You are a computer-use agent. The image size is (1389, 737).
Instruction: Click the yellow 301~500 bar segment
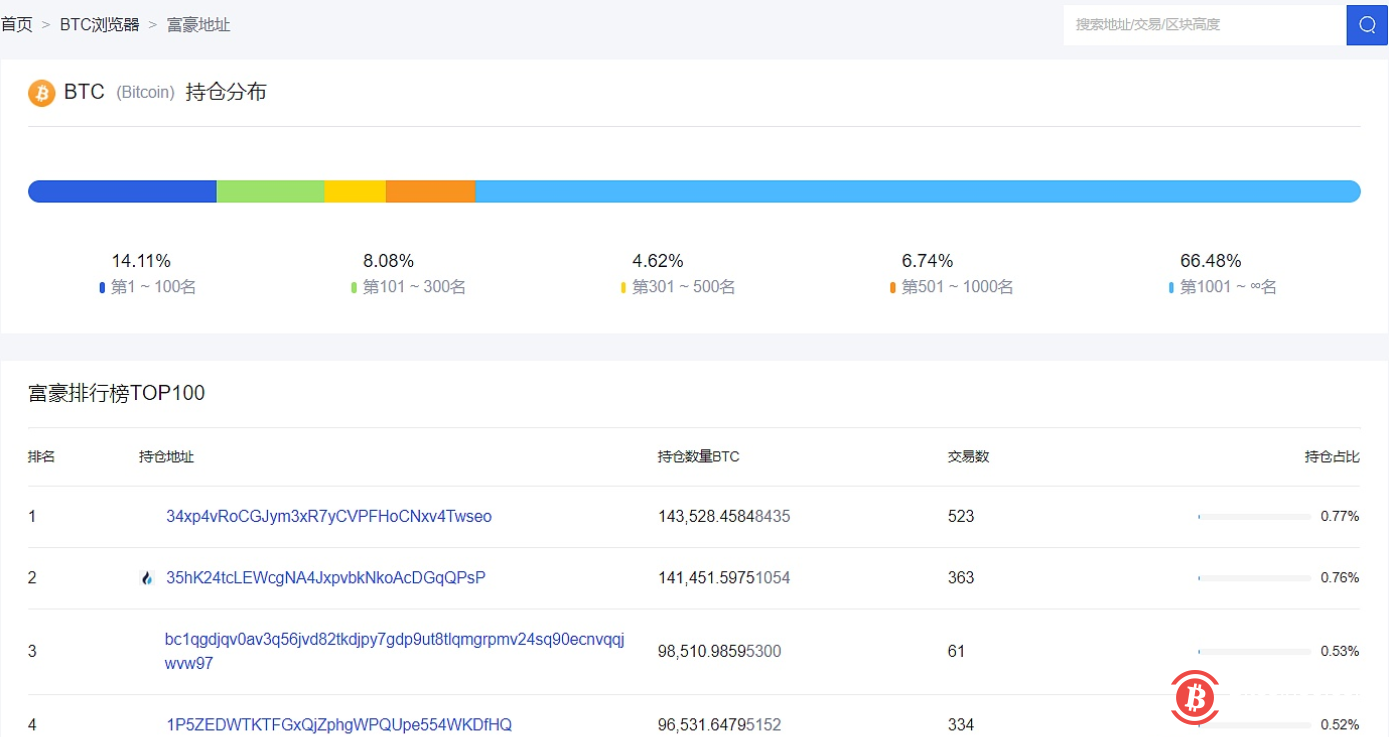point(355,191)
